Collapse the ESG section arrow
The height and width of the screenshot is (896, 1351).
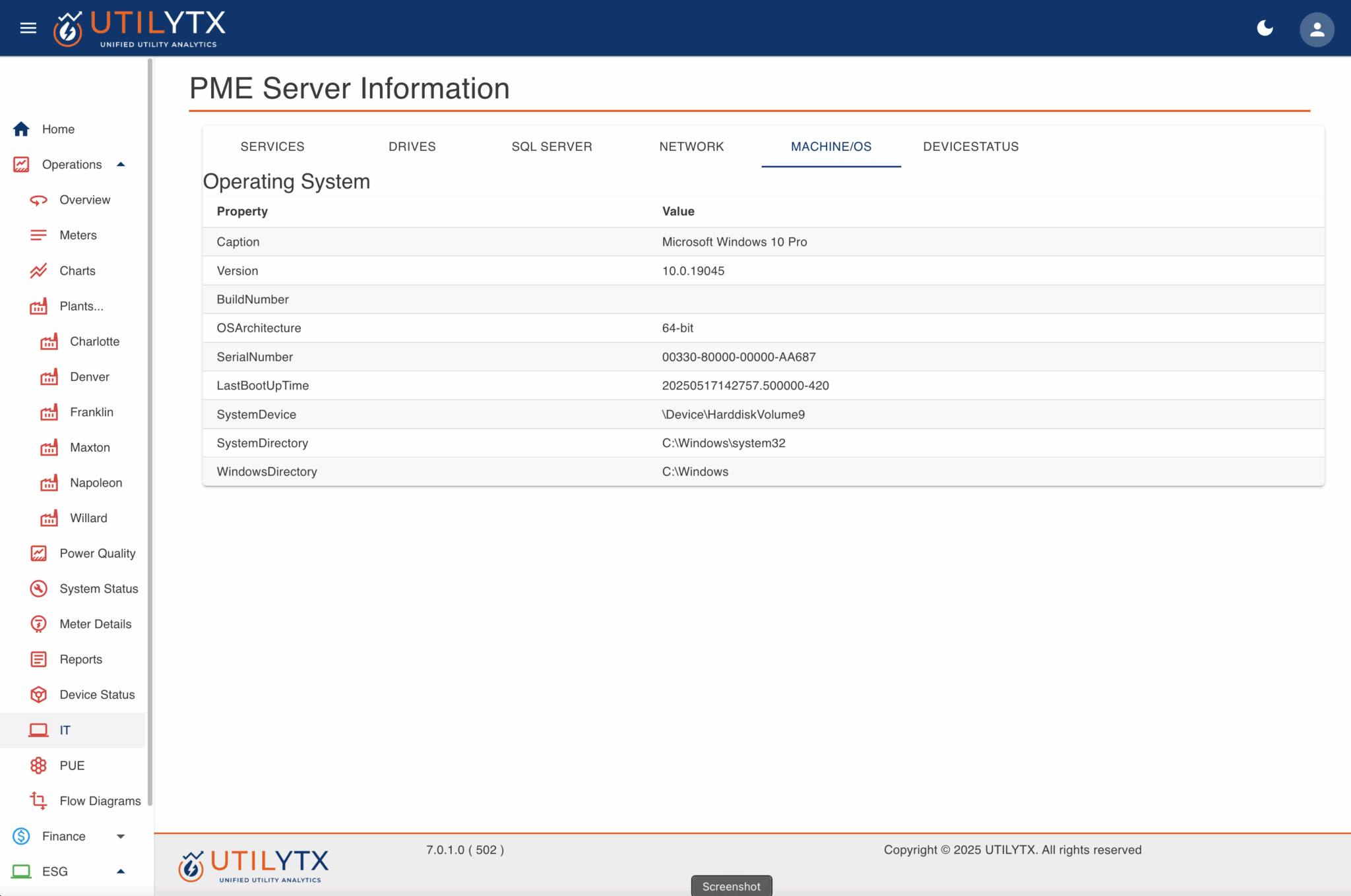click(x=121, y=872)
